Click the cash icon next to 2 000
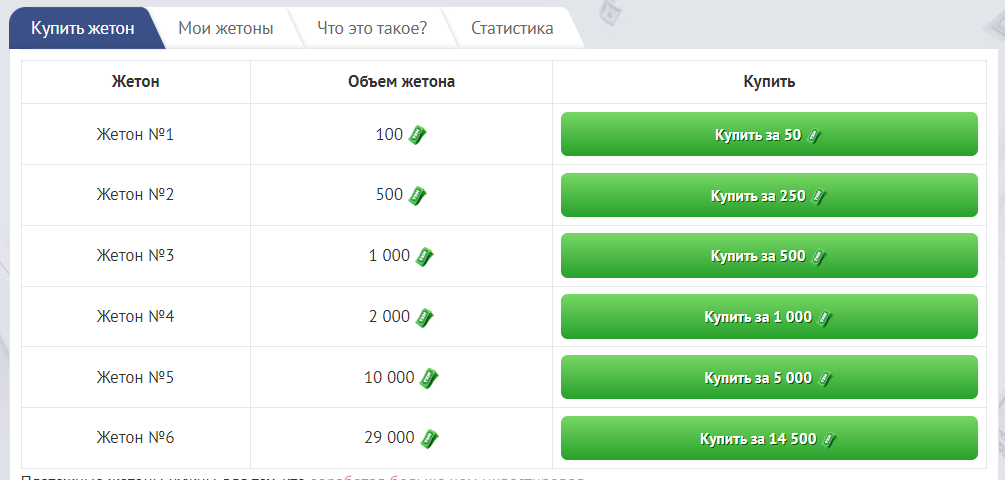Image resolution: width=1005 pixels, height=480 pixels. pyautogui.click(x=425, y=318)
